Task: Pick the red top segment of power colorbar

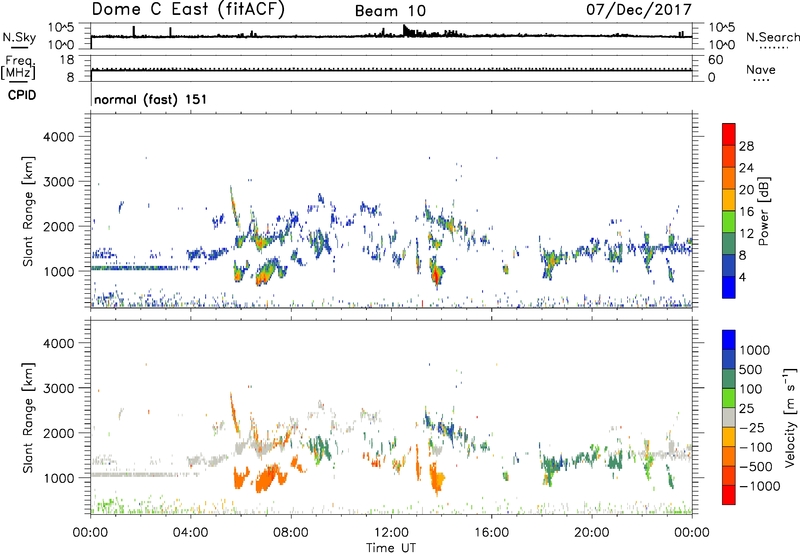Action: coord(729,135)
